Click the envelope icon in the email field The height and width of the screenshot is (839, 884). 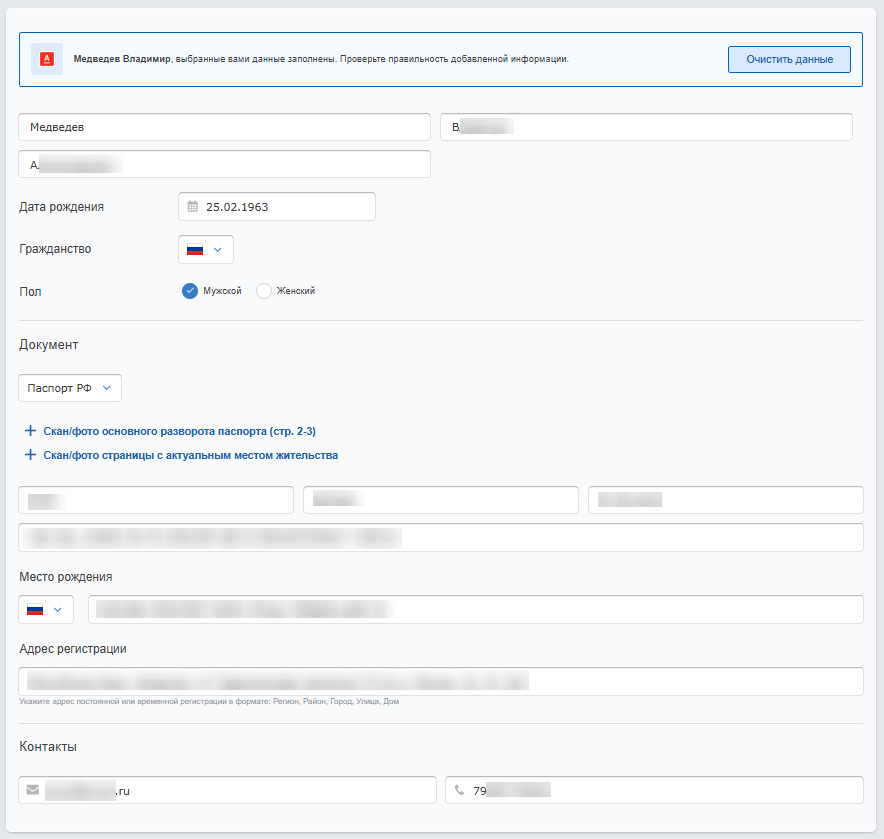point(33,789)
